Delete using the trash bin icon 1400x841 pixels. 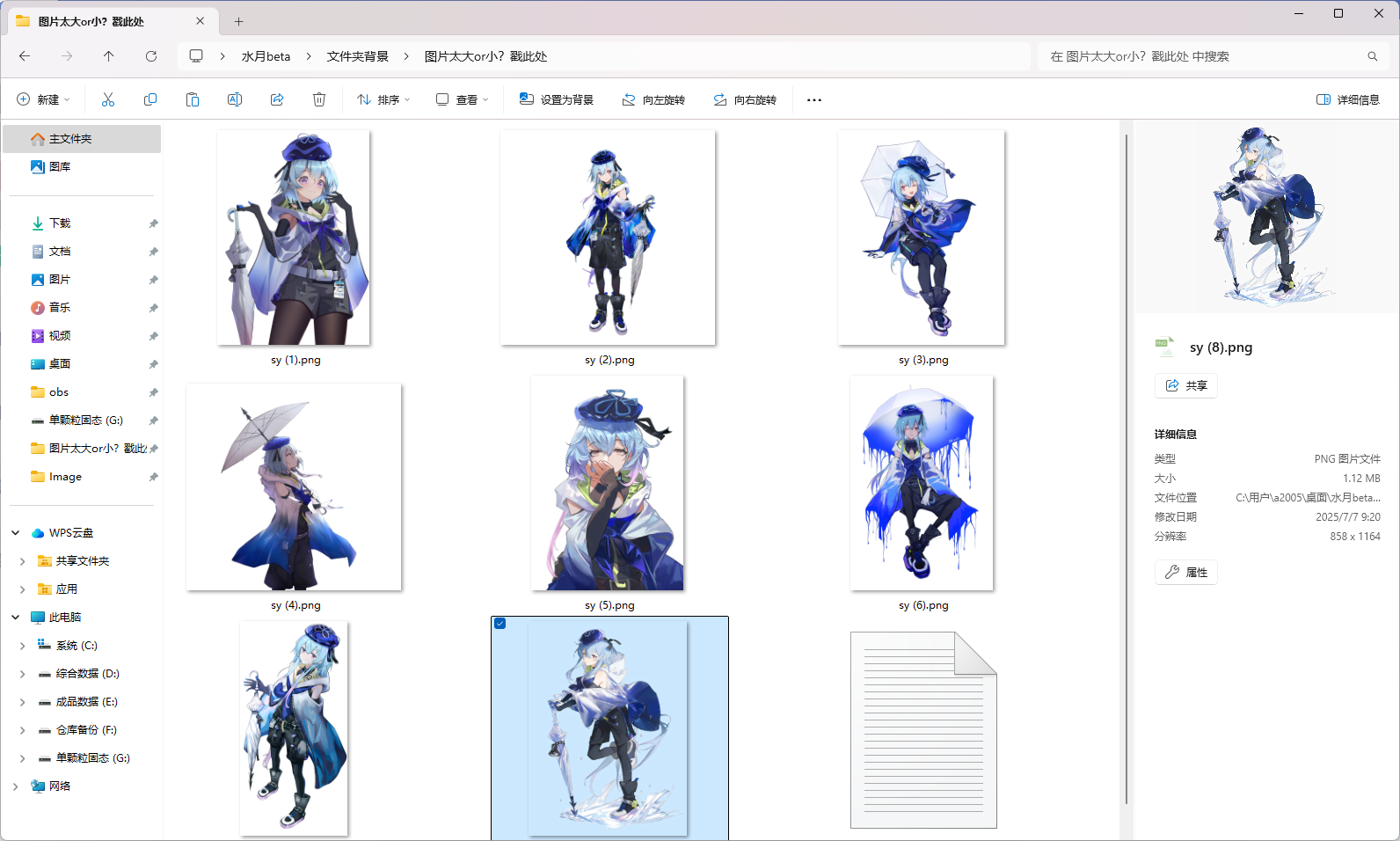319,99
